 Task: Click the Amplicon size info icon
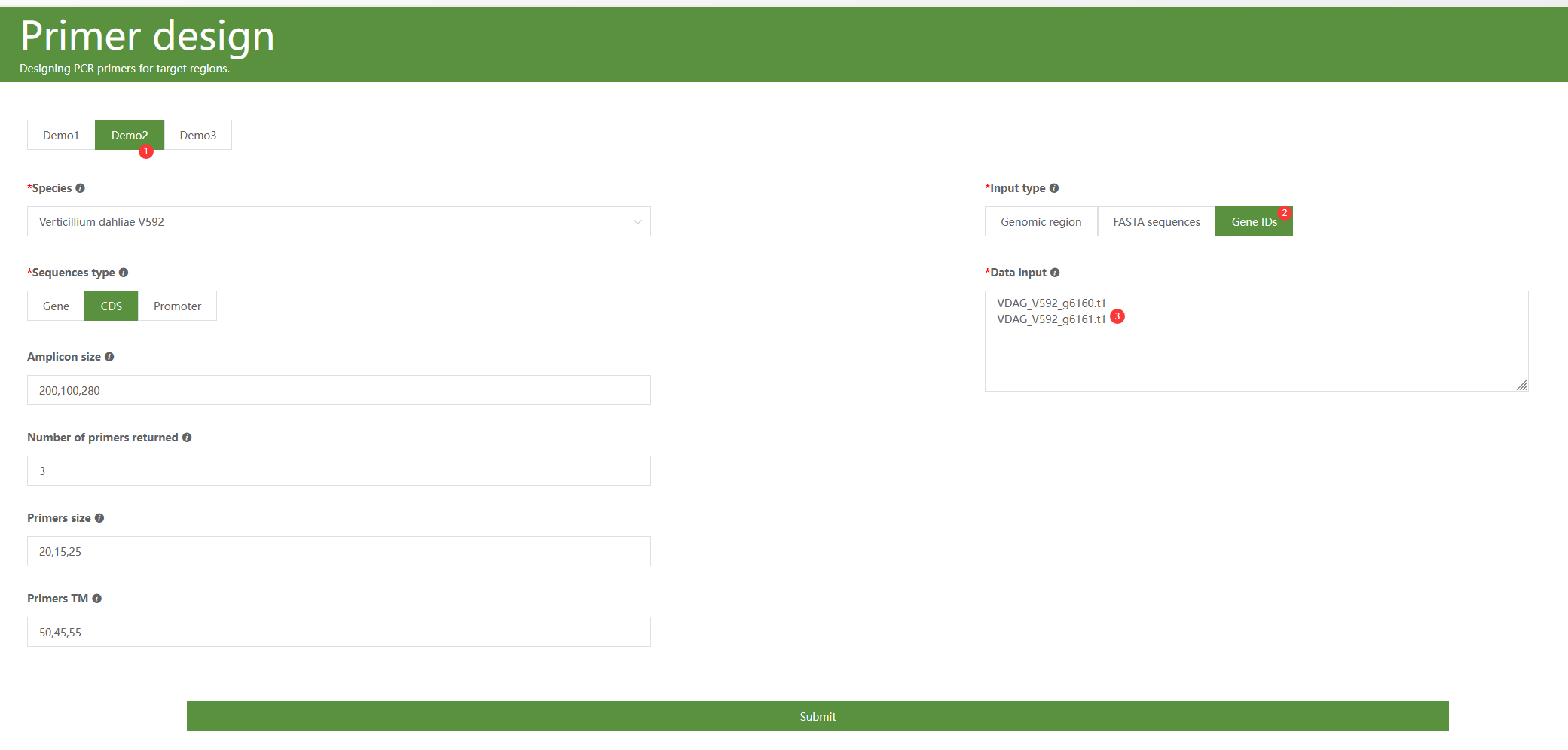pyautogui.click(x=109, y=357)
